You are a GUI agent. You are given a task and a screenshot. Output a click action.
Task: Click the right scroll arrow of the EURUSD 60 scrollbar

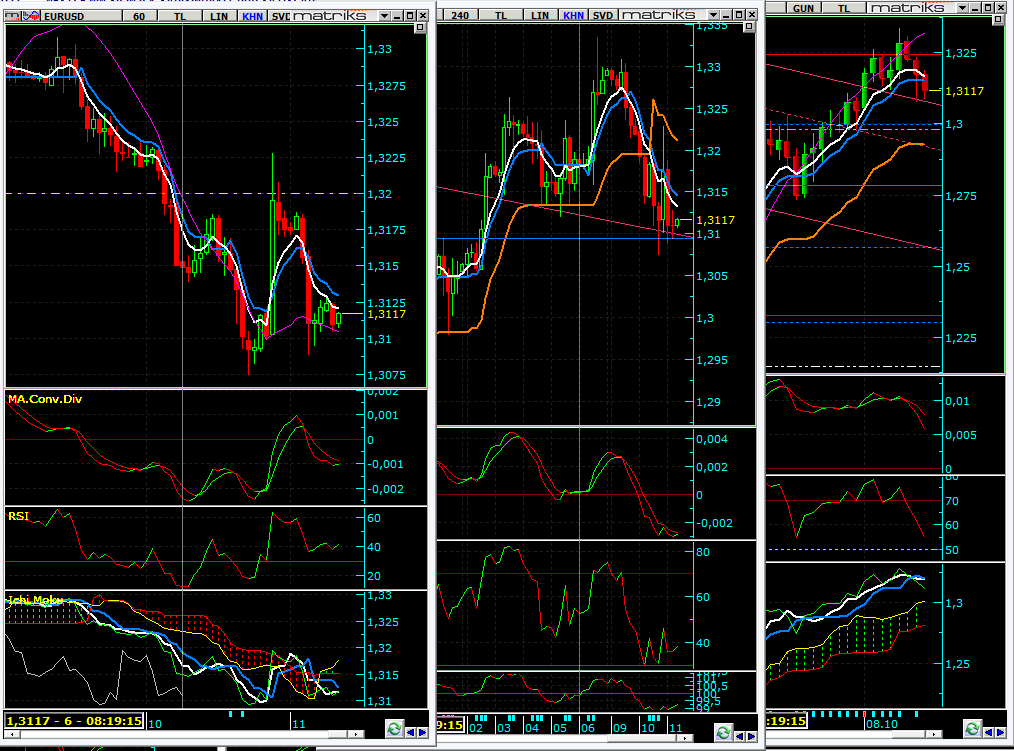tap(356, 734)
